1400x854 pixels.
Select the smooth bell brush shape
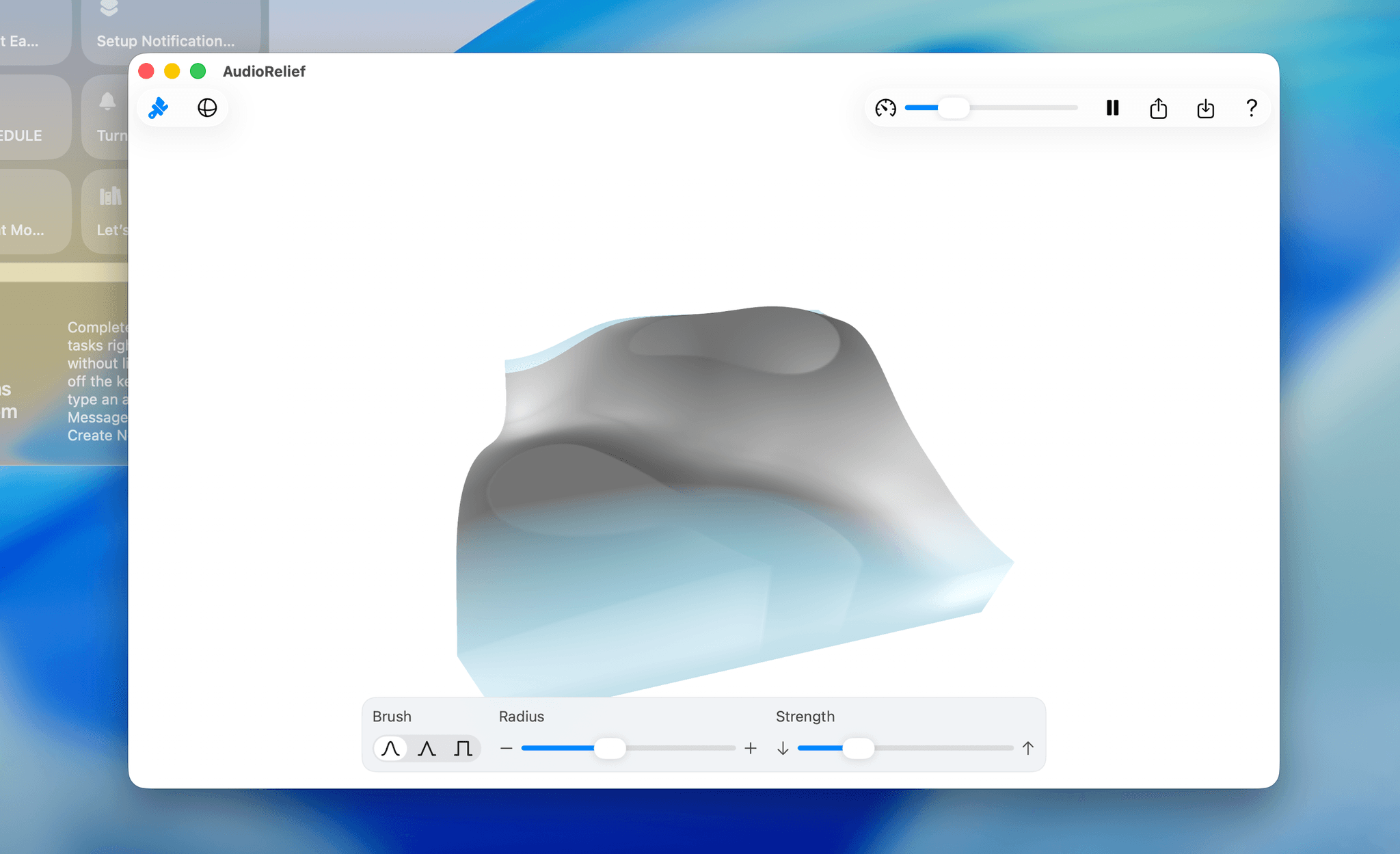coord(390,748)
